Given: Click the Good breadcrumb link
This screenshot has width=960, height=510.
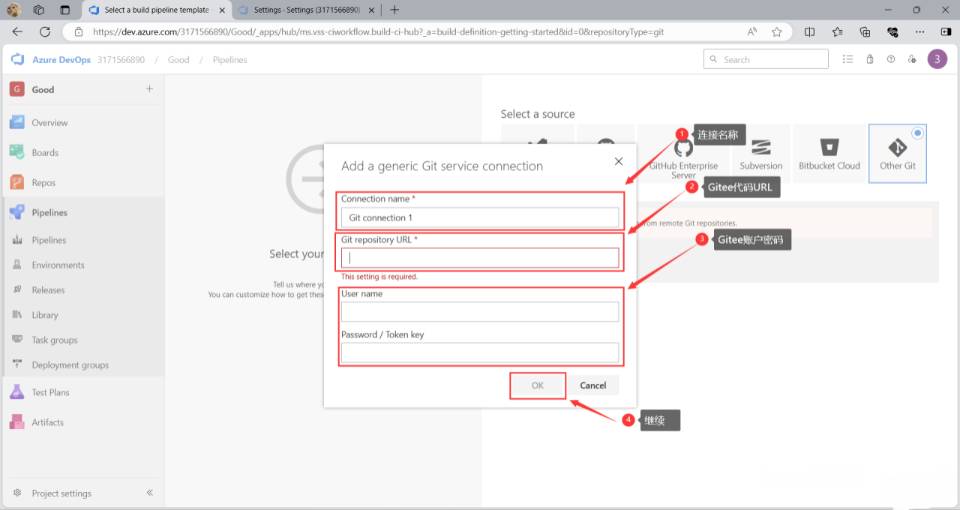Looking at the screenshot, I should [x=178, y=59].
